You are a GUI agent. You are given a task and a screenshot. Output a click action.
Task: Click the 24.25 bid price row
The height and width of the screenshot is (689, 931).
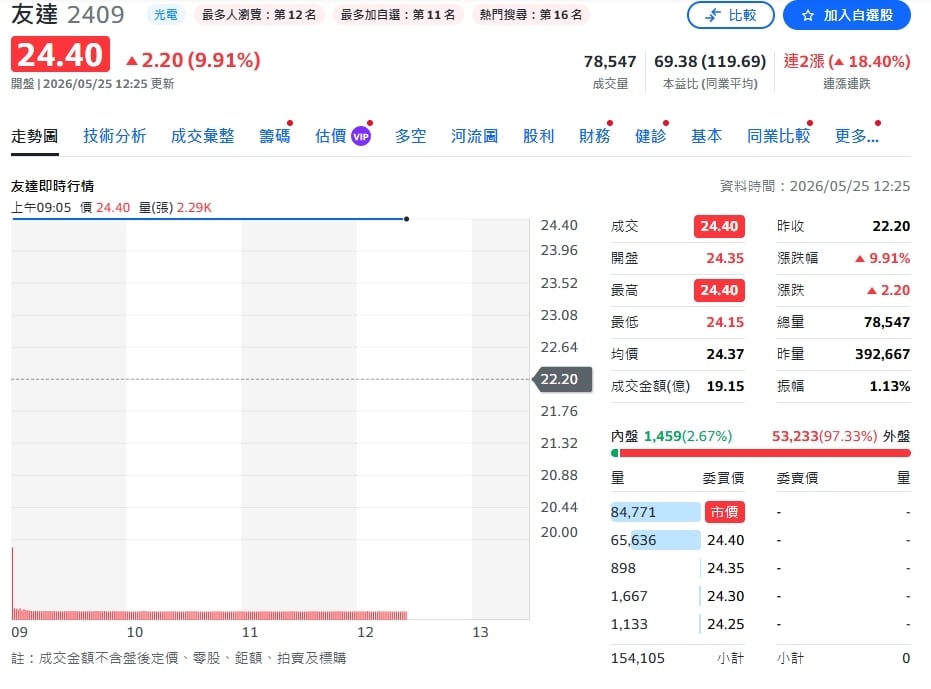point(677,624)
